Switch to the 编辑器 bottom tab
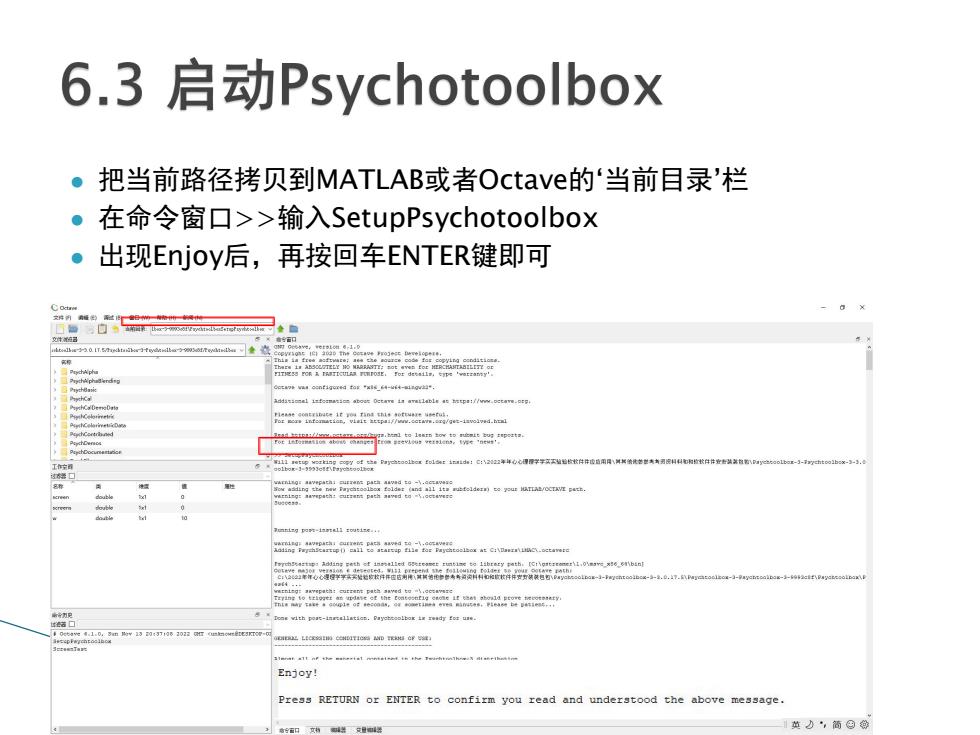The image size is (980, 735). (x=338, y=729)
